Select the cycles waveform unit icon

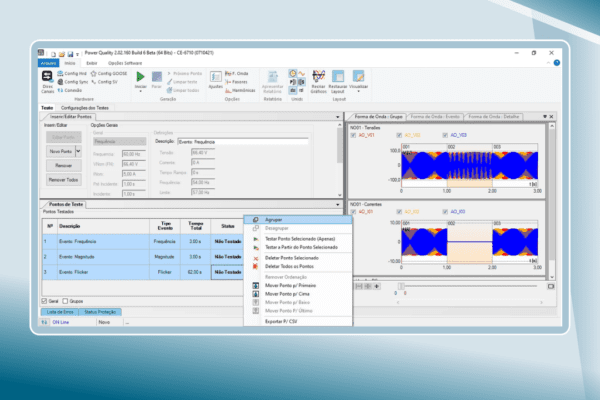point(302,73)
